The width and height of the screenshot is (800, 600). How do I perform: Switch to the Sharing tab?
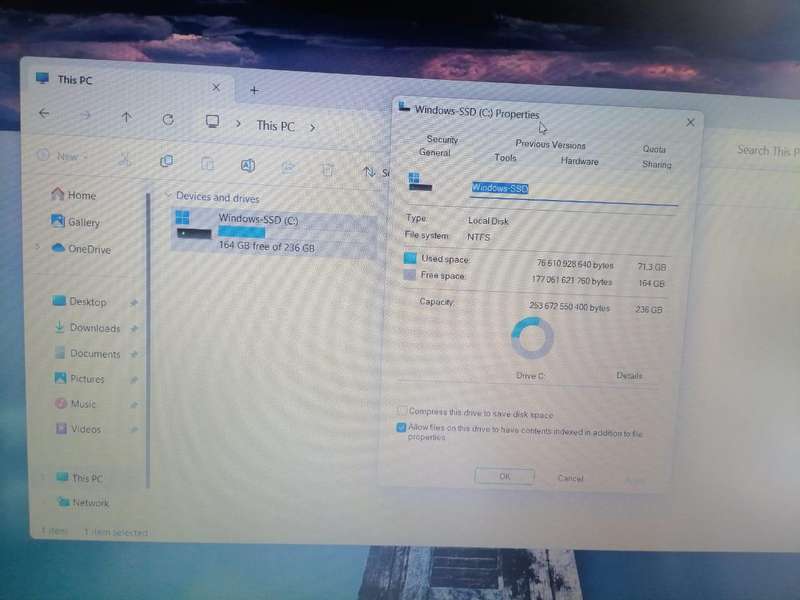tap(657, 164)
